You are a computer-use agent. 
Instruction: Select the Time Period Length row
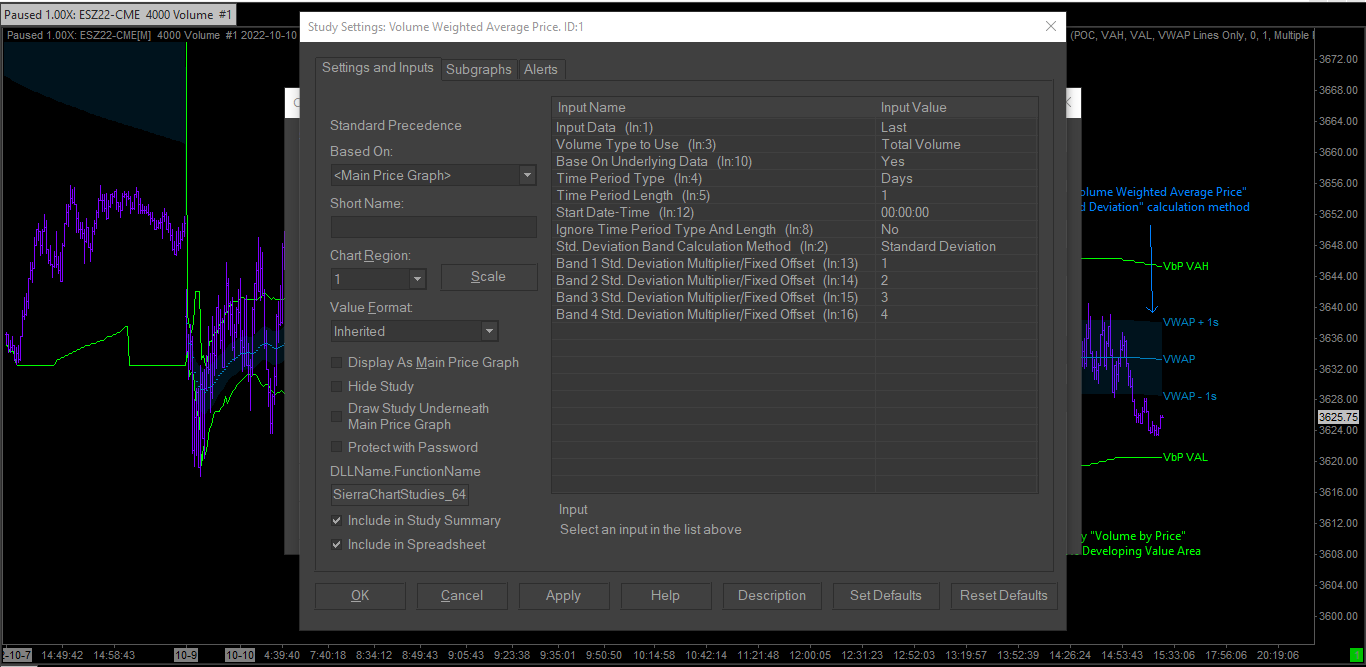(795, 195)
